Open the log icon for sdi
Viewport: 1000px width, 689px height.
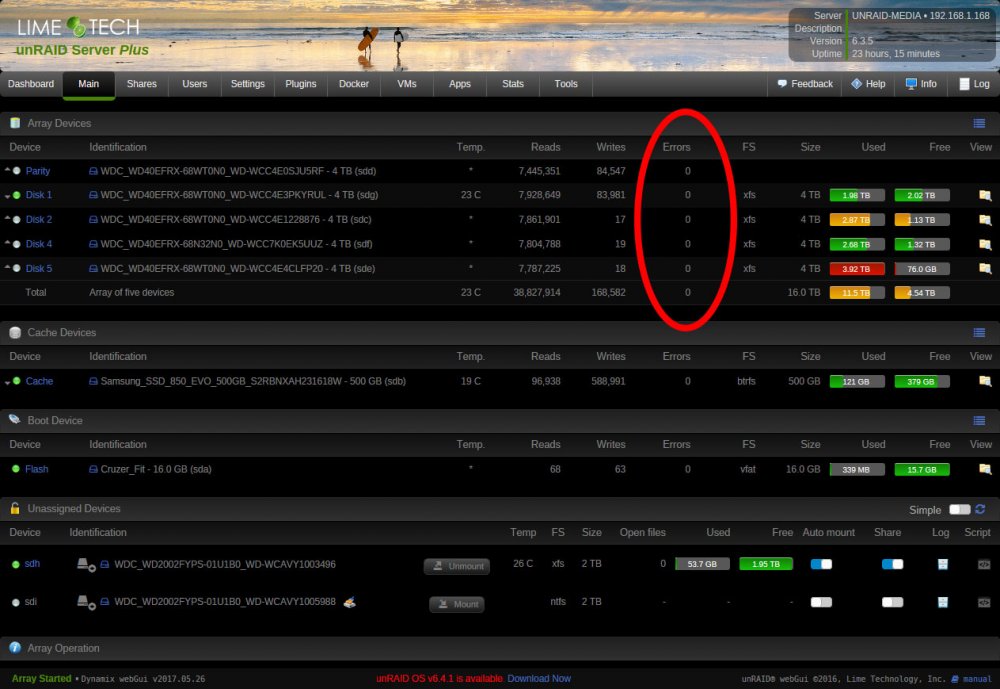click(x=943, y=602)
